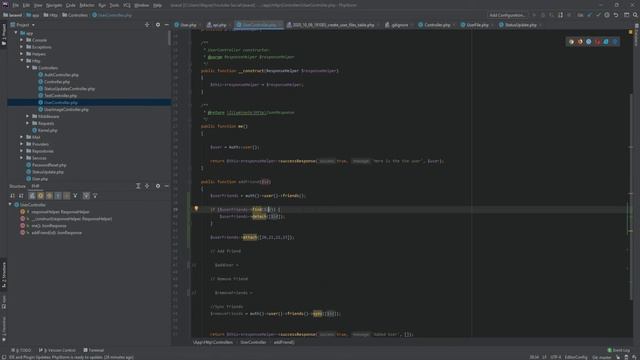
Task: Open the Event Log button
Action: (619, 350)
